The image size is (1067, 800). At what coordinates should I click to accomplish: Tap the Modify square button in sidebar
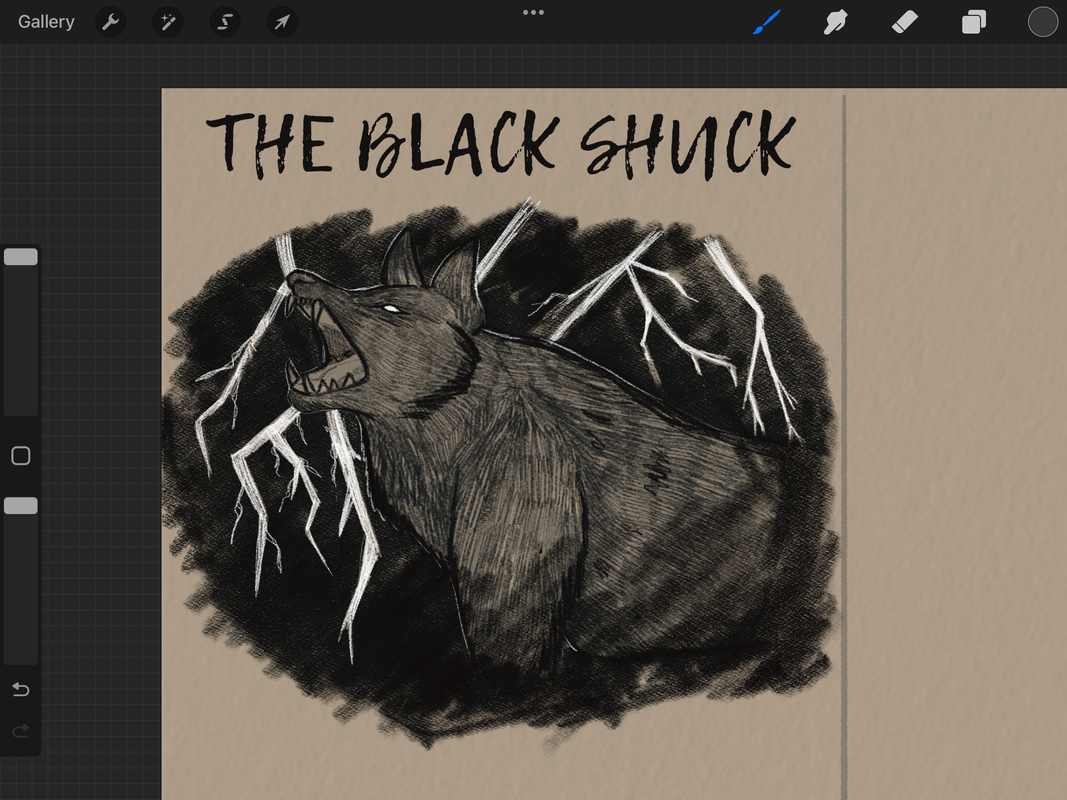coord(21,456)
